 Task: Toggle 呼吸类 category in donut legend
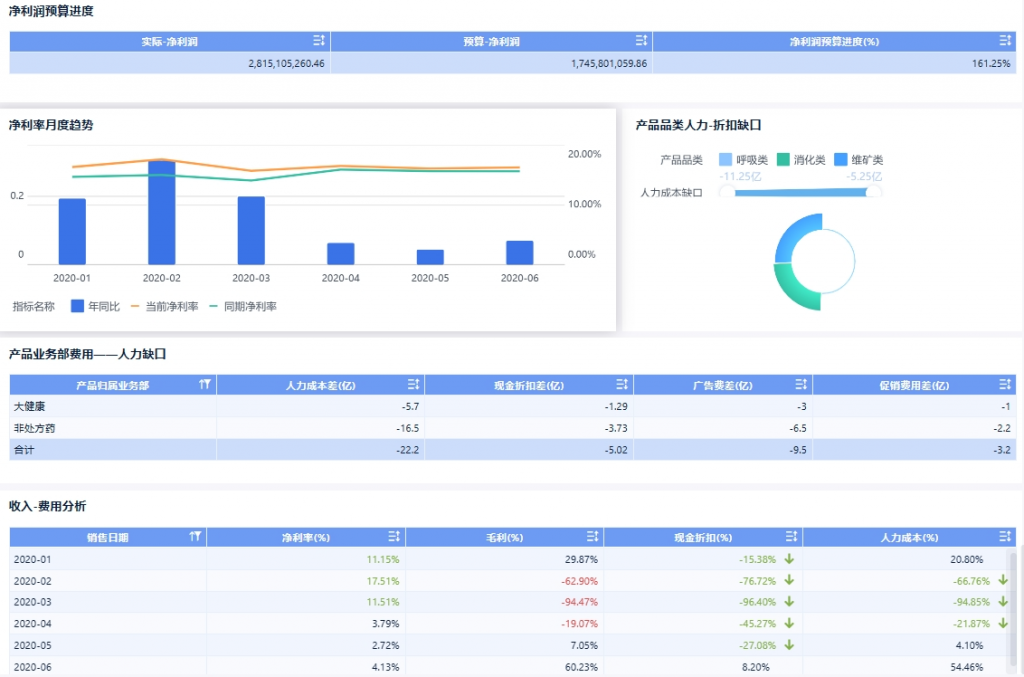coord(743,160)
